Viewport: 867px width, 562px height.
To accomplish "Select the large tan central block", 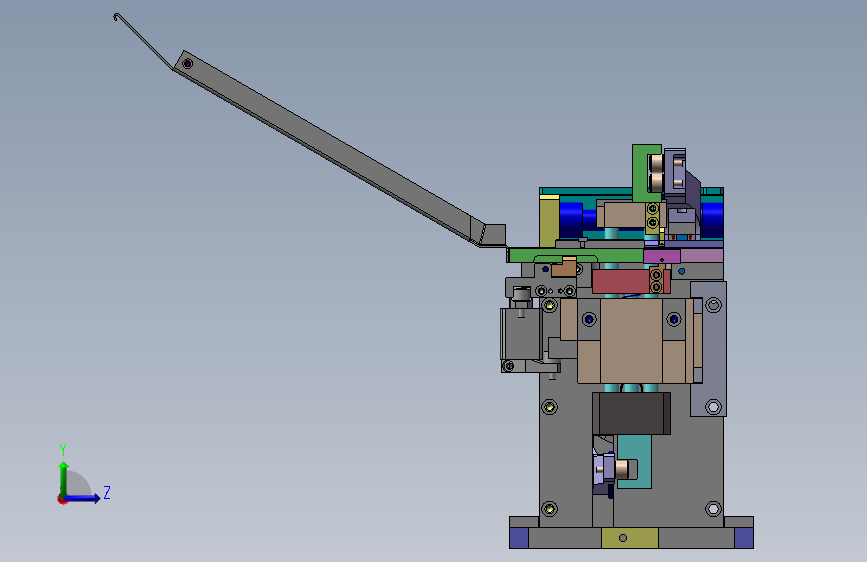I will [x=631, y=340].
